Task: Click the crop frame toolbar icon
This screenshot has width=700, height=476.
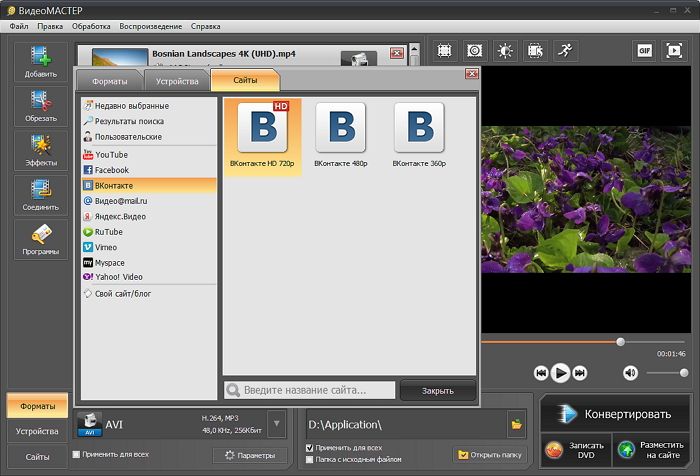Action: (444, 50)
